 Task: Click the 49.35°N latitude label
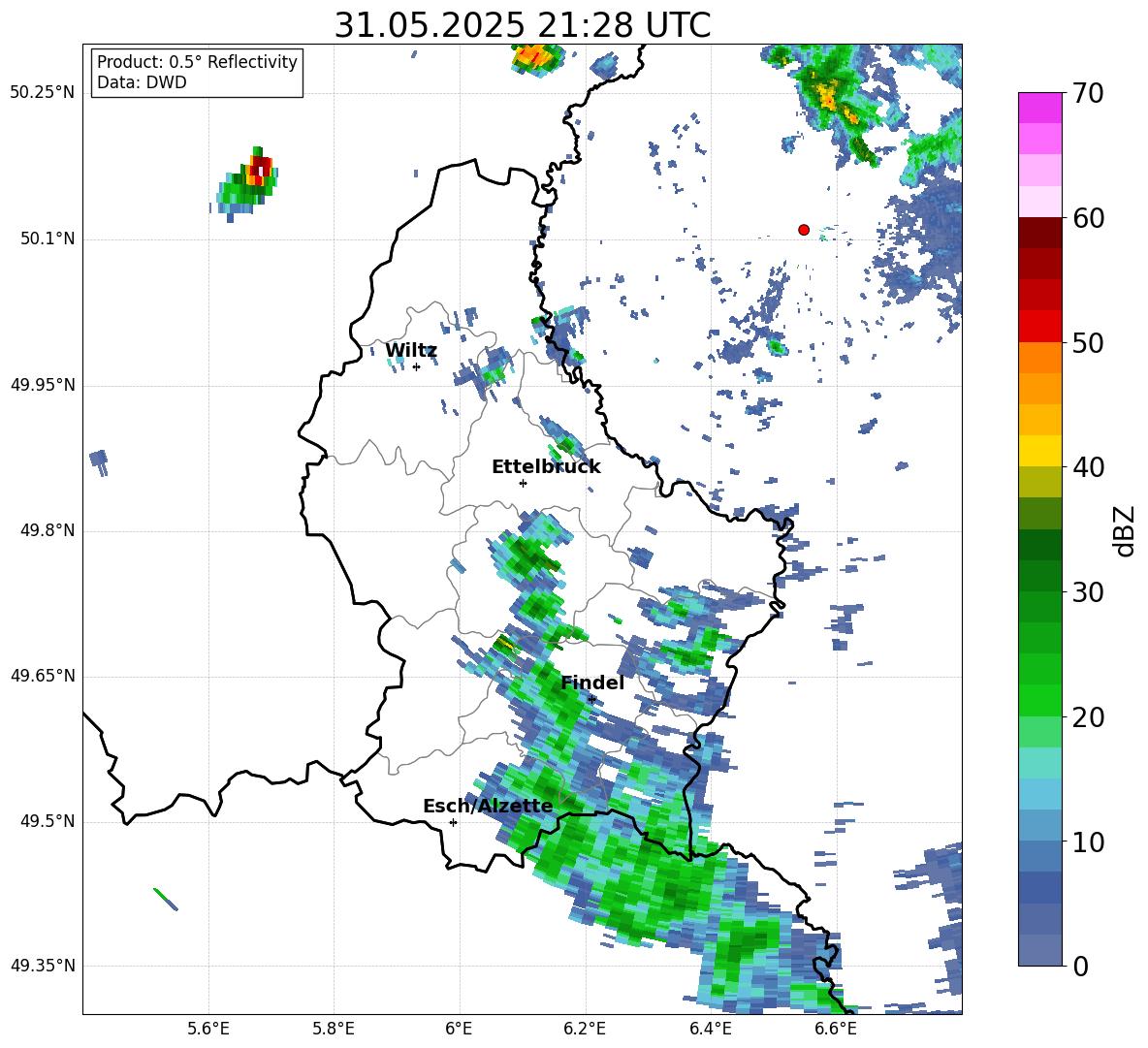(x=43, y=966)
